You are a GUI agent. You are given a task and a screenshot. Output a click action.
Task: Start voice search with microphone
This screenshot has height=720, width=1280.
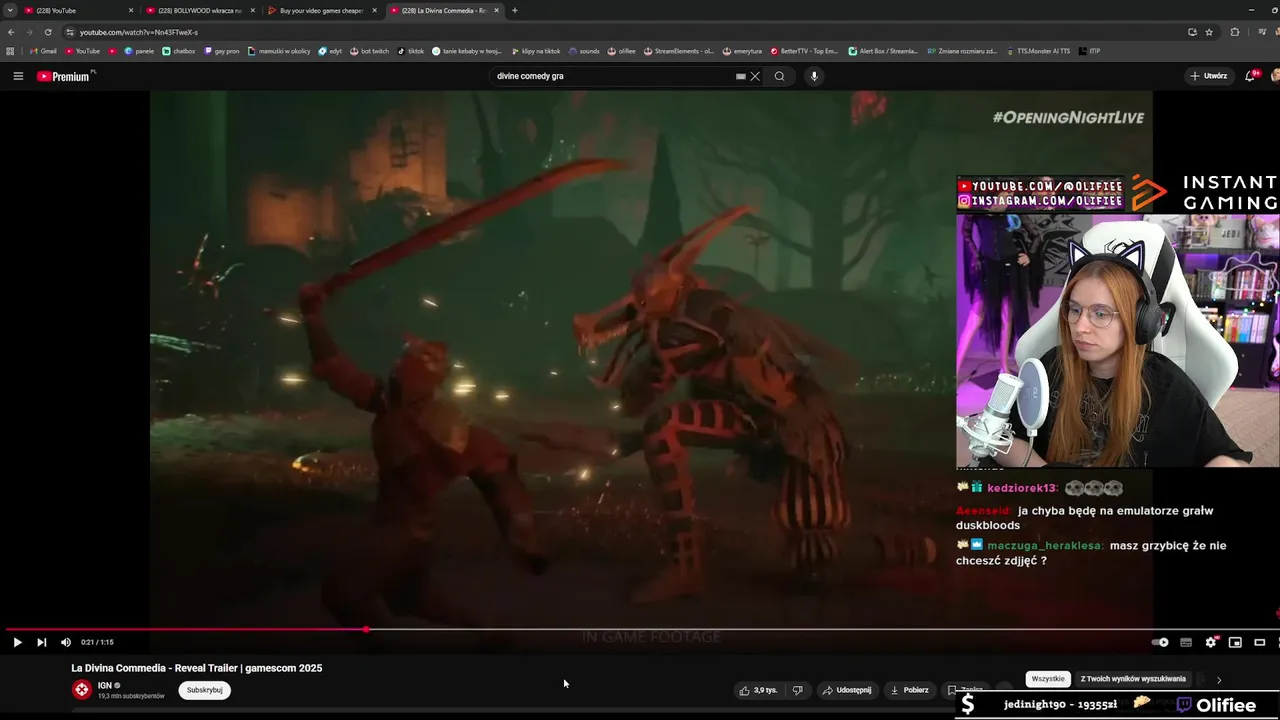(x=814, y=76)
